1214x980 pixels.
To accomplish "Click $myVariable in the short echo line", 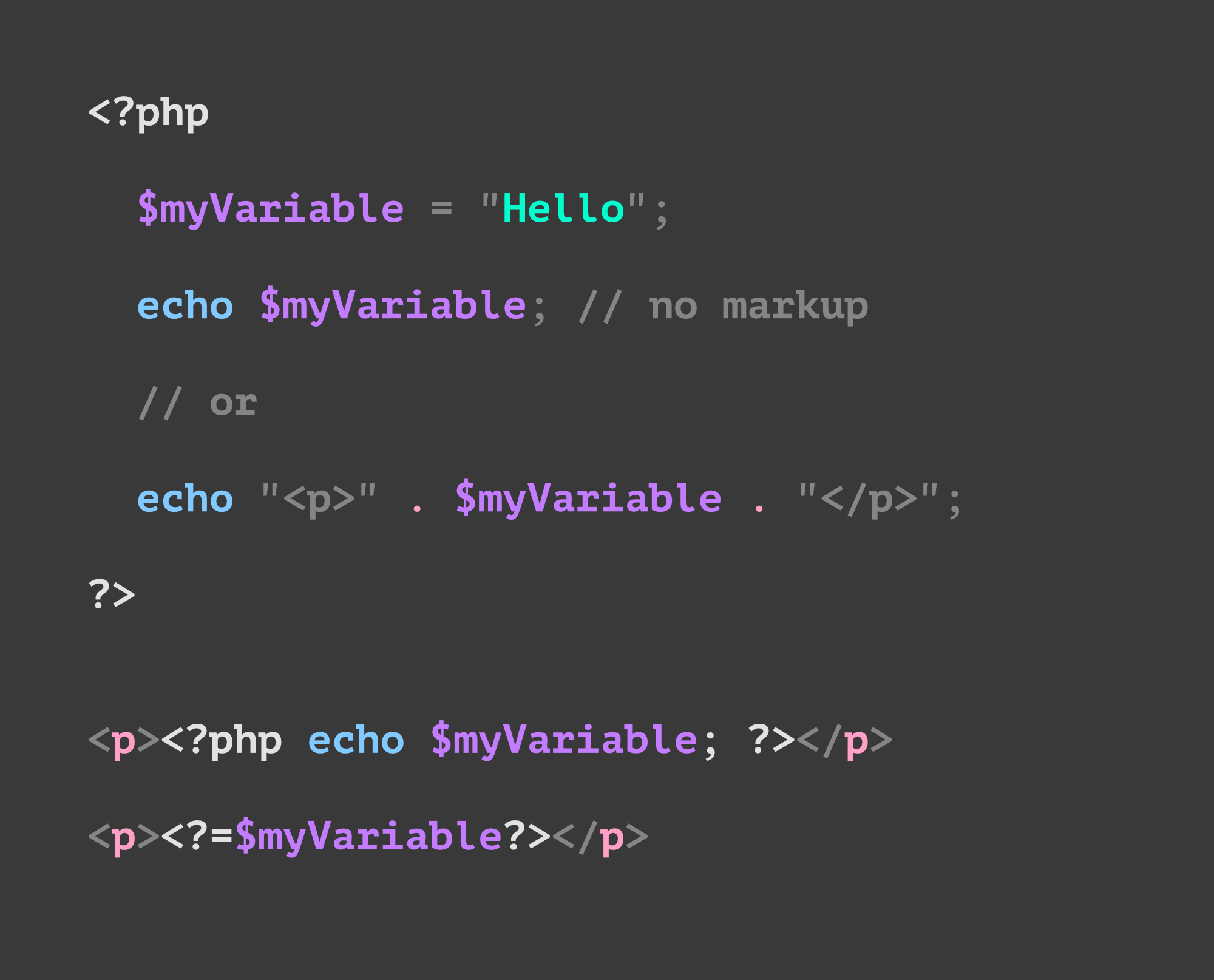I will pos(368,837).
